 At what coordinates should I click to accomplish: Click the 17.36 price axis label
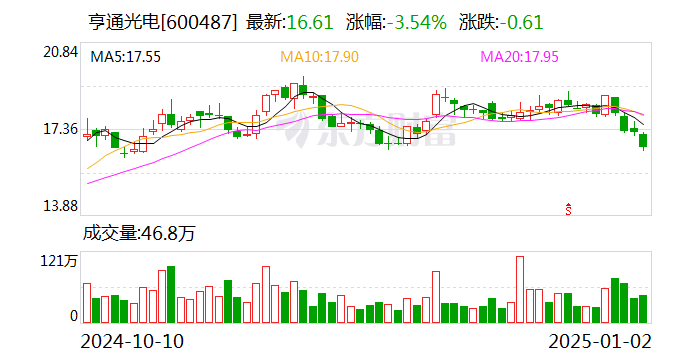60,129
